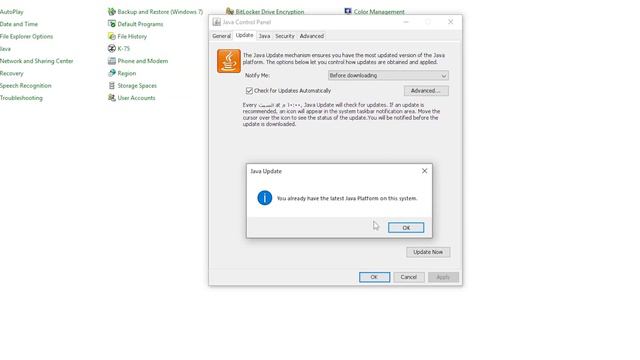
Task: Switch to the Security tab
Action: [x=284, y=36]
